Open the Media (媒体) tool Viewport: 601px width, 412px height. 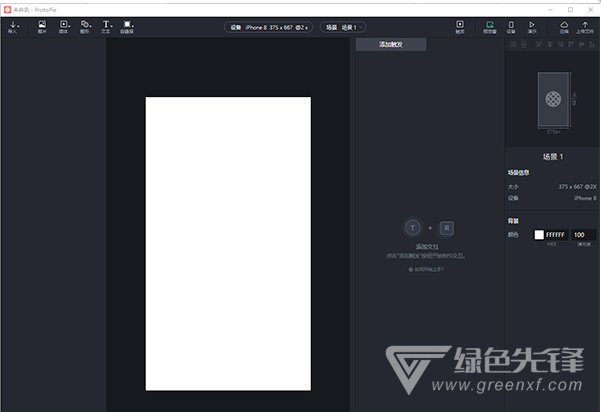tap(64, 26)
